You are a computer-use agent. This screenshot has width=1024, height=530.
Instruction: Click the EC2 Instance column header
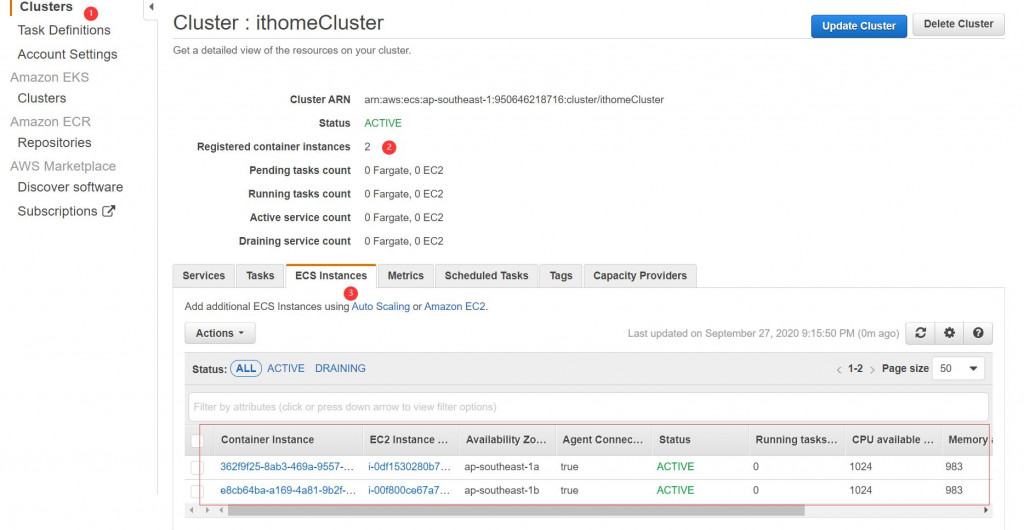(x=409, y=440)
